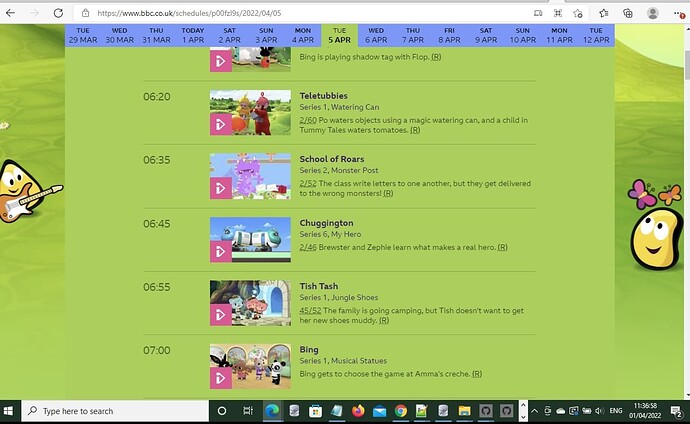Open Cortana circle on taskbar
Viewport: 690px width, 424px height.
pos(222,411)
